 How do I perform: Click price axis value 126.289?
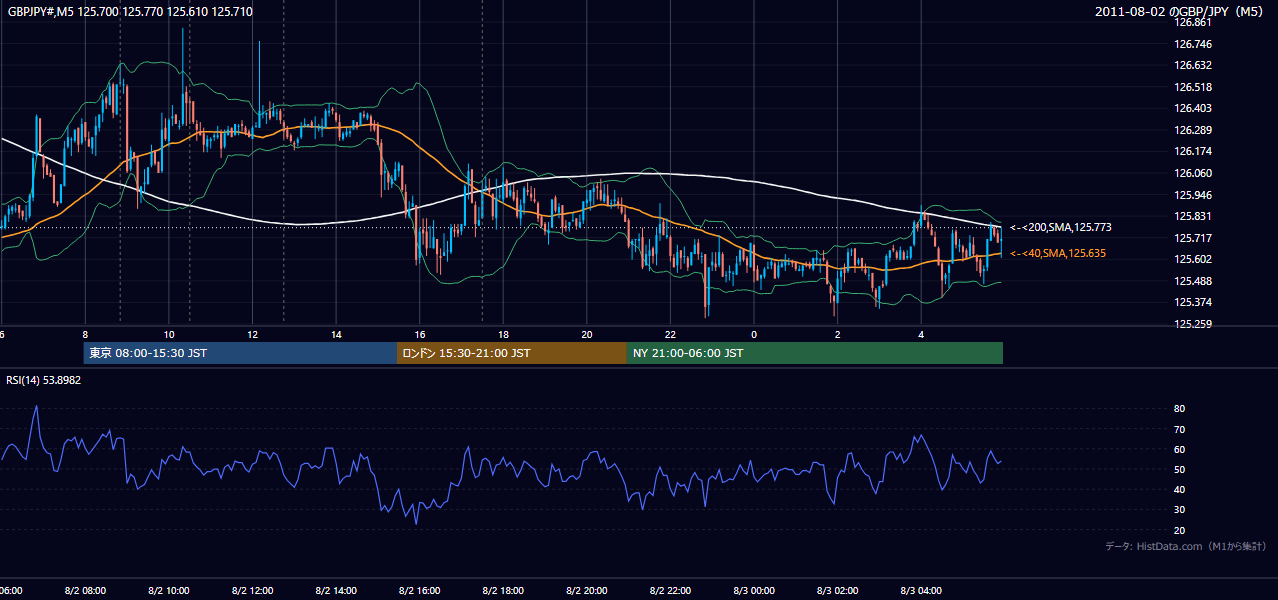[x=1194, y=130]
